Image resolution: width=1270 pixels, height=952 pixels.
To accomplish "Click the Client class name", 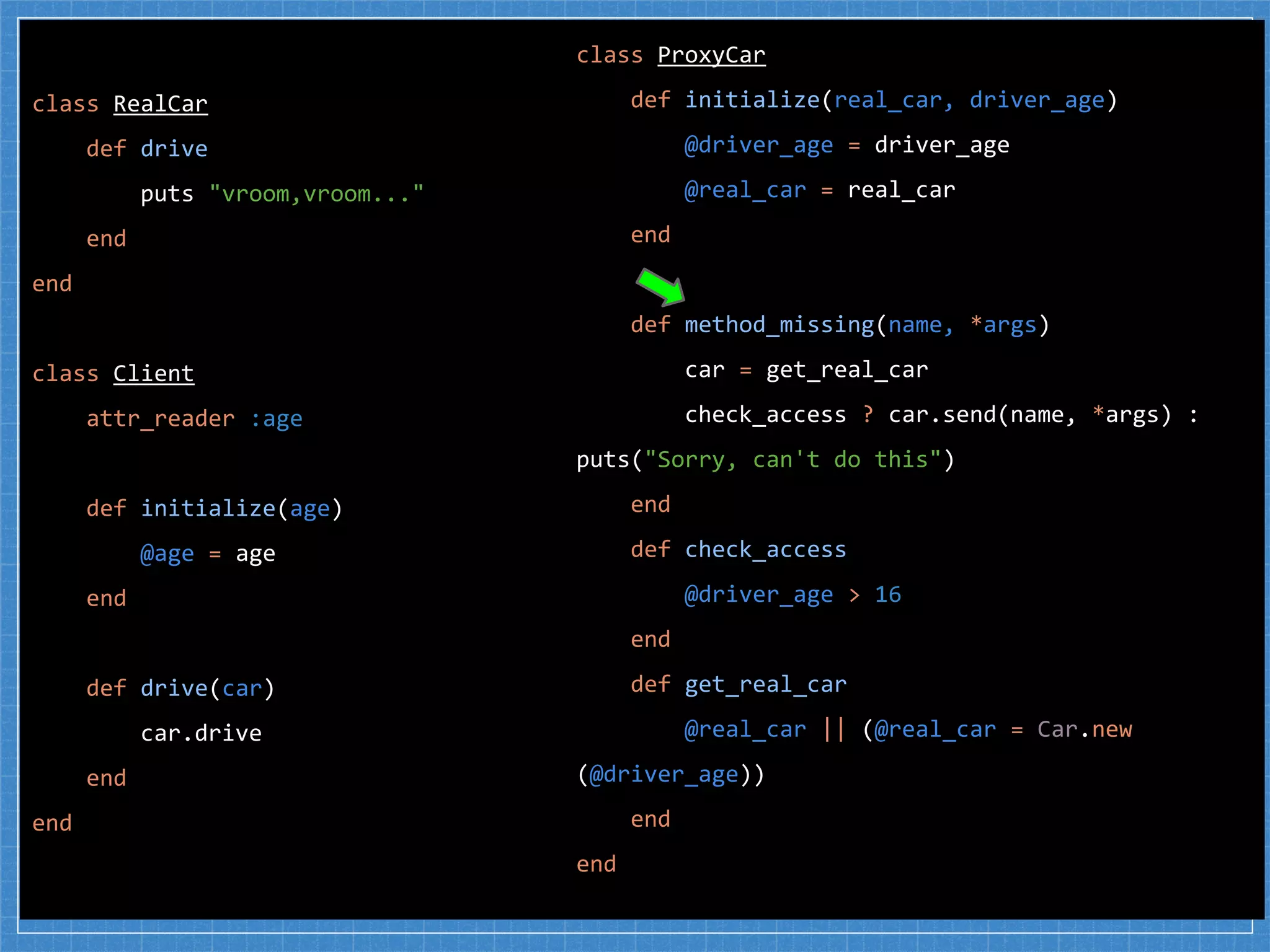I will coord(154,373).
